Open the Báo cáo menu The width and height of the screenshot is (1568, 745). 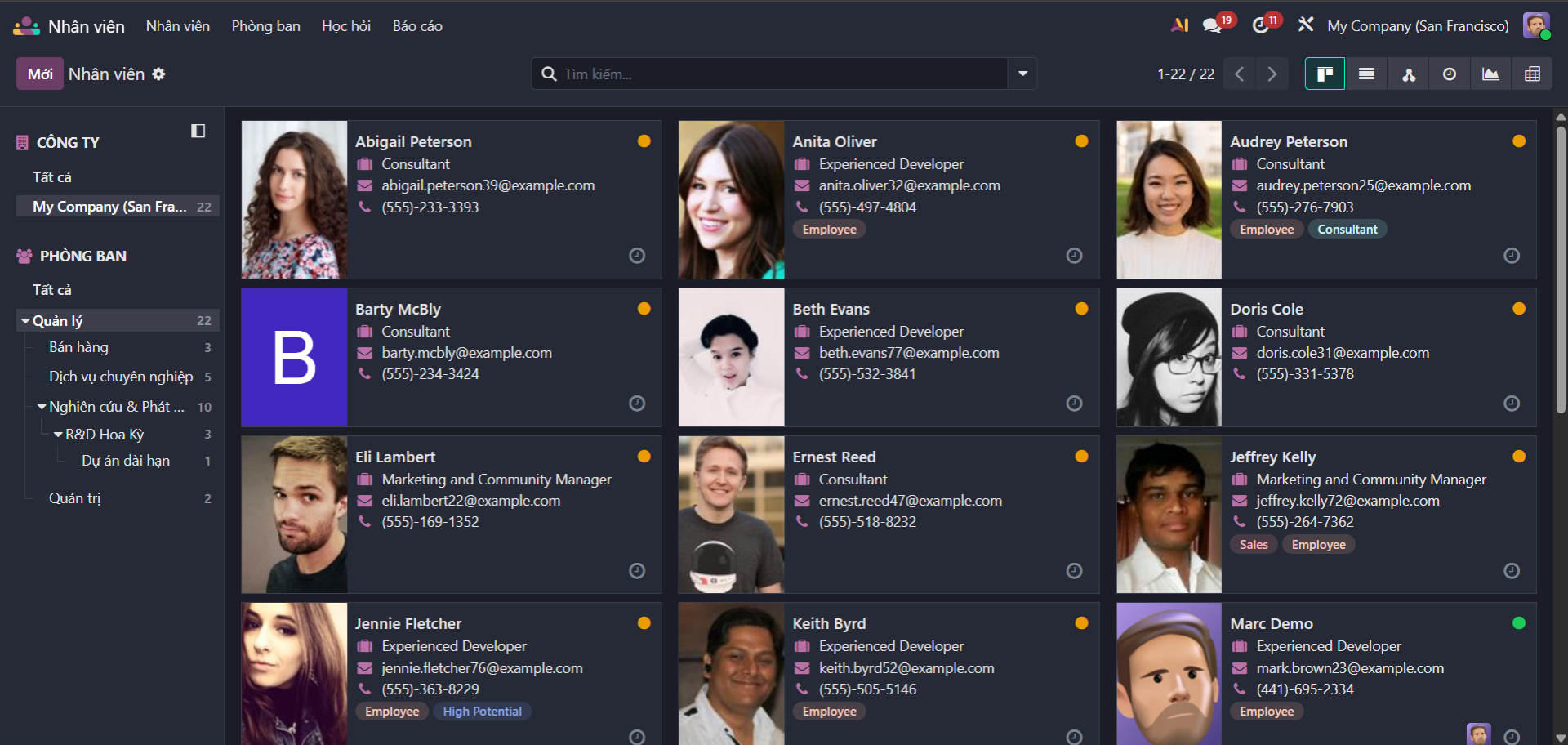point(417,26)
